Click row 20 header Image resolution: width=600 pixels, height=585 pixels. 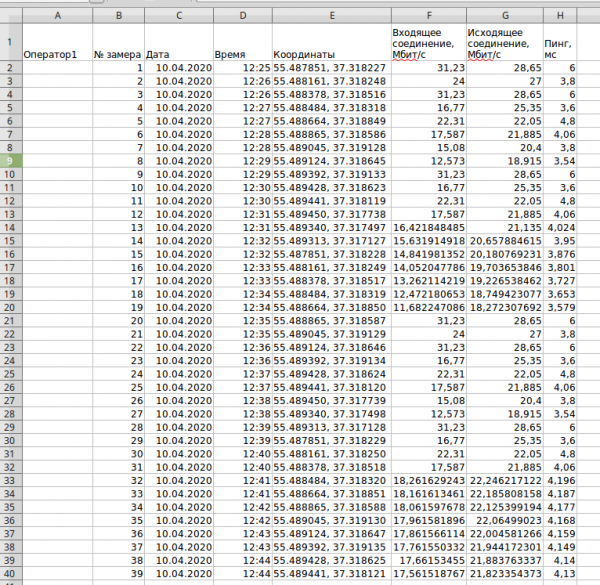(10, 307)
